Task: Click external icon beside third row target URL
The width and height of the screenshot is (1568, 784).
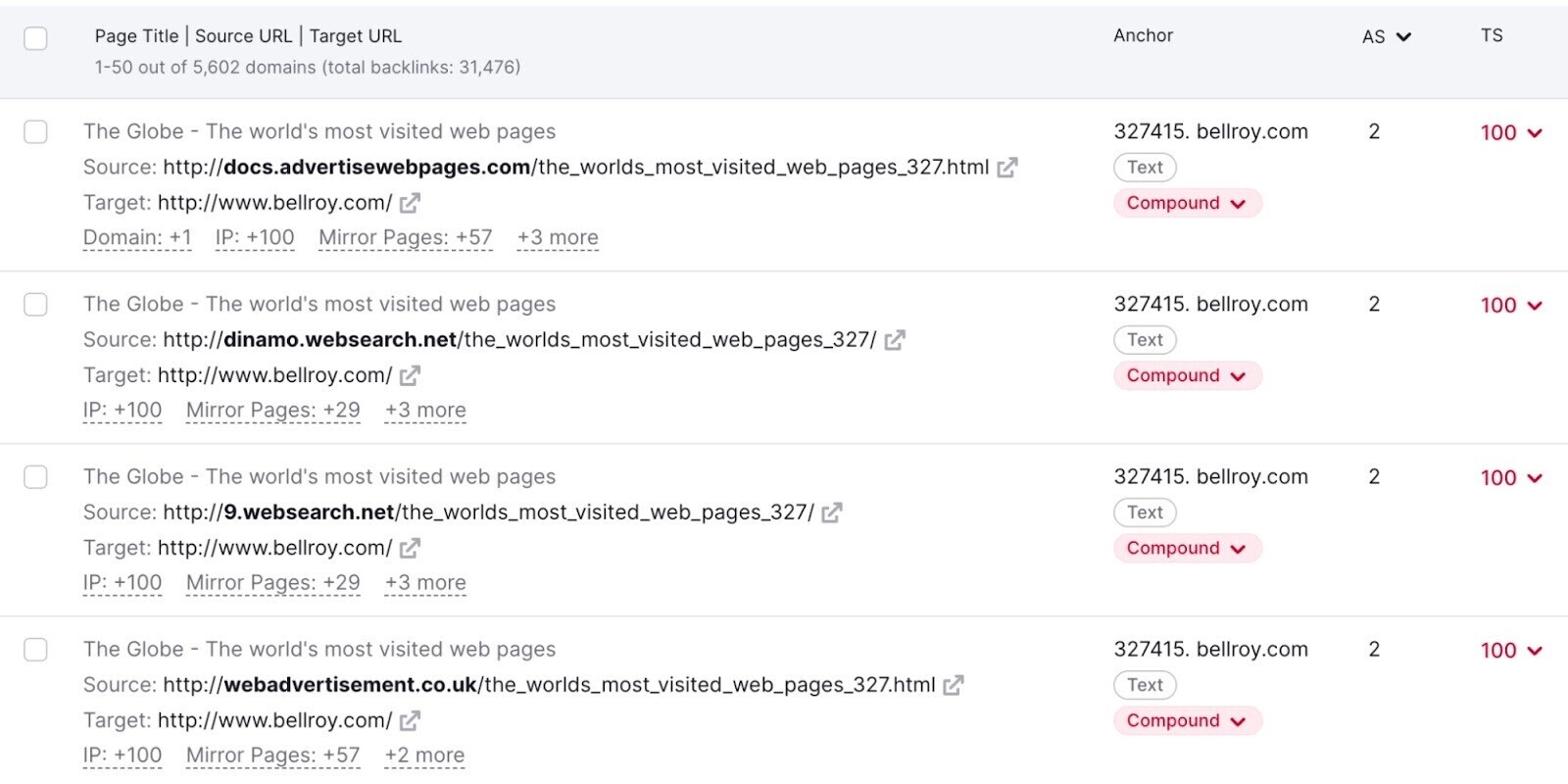Action: pos(411,548)
